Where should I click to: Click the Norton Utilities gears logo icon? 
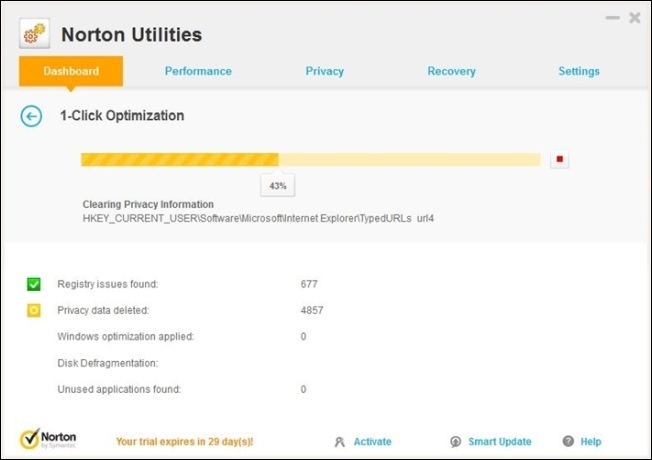[x=35, y=34]
